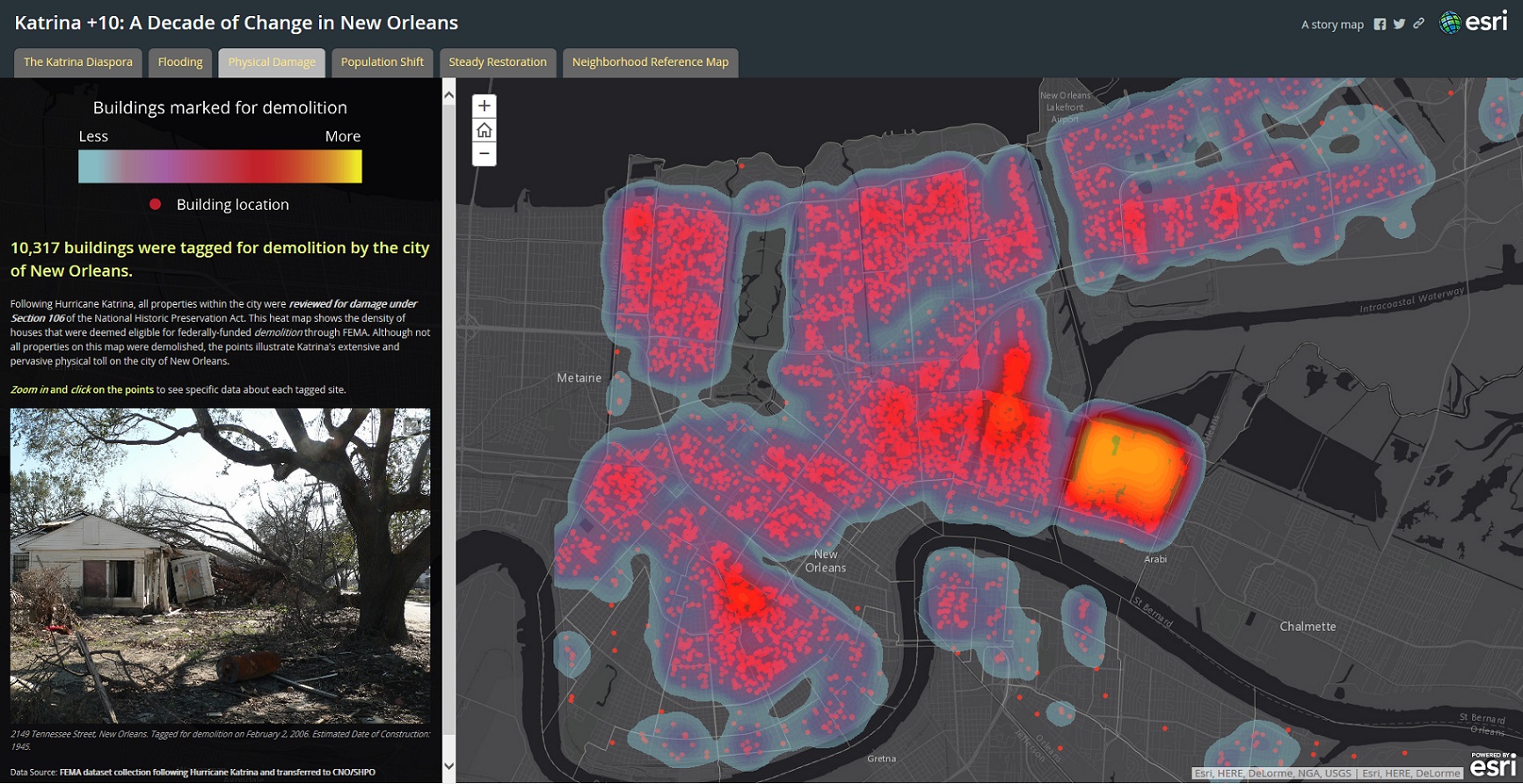This screenshot has height=784, width=1523.
Task: Share story map on Facebook
Action: click(x=1380, y=25)
